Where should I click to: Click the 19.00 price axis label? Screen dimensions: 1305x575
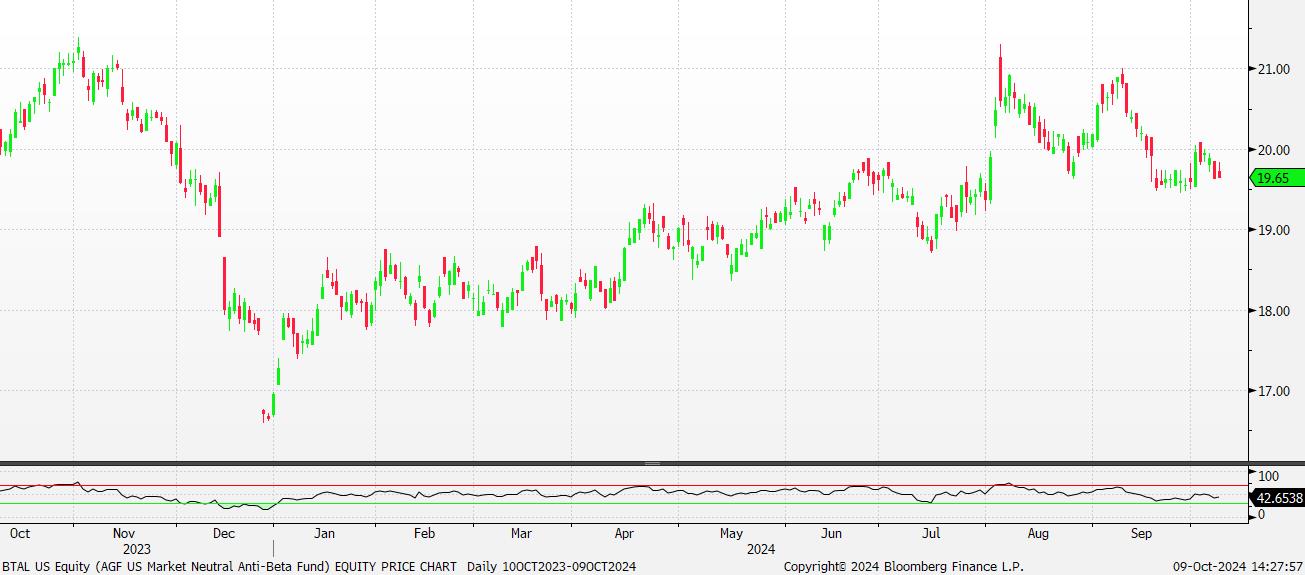[x=1273, y=230]
